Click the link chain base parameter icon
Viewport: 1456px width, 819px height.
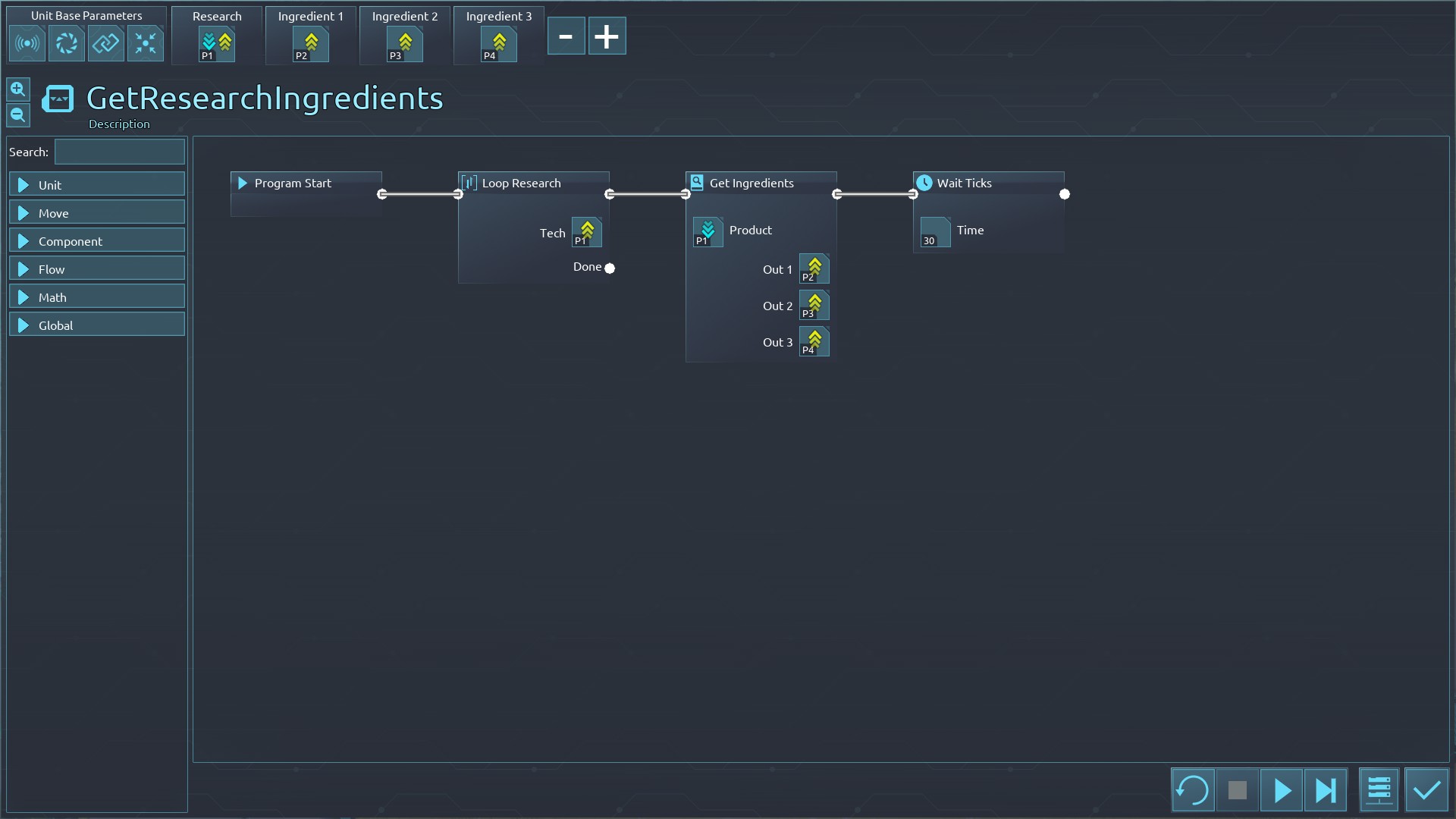105,43
